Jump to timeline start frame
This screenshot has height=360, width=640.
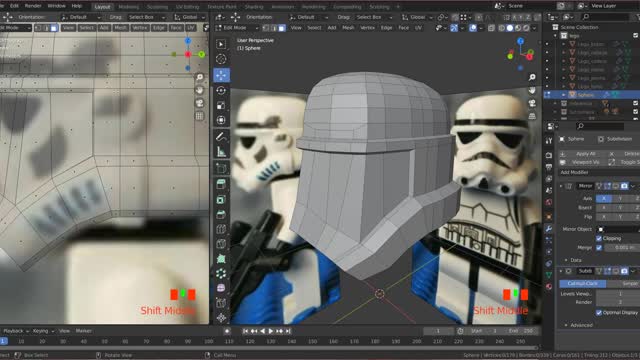[245, 331]
